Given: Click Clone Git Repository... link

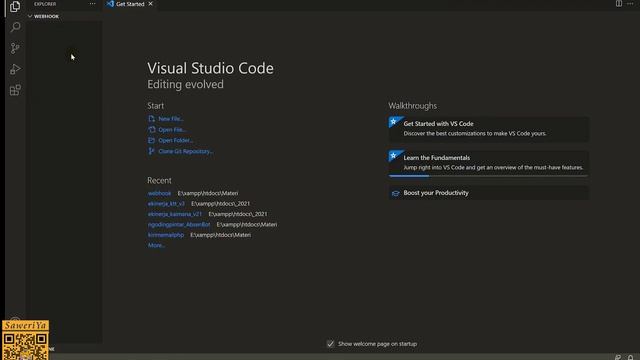Looking at the screenshot, I should [186, 151].
